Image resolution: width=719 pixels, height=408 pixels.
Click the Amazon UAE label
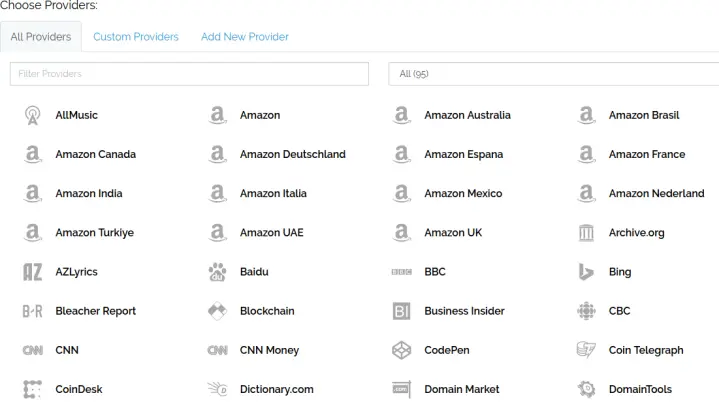click(271, 233)
